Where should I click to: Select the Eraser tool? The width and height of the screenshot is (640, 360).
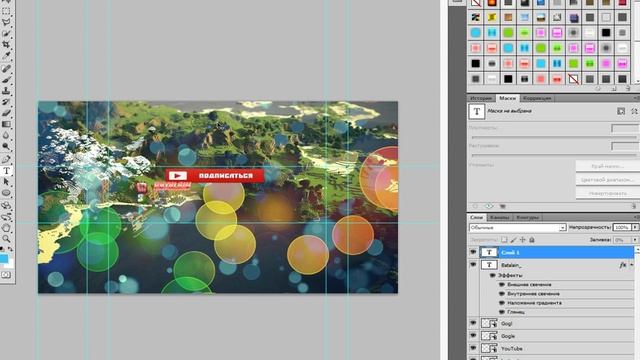(6, 113)
